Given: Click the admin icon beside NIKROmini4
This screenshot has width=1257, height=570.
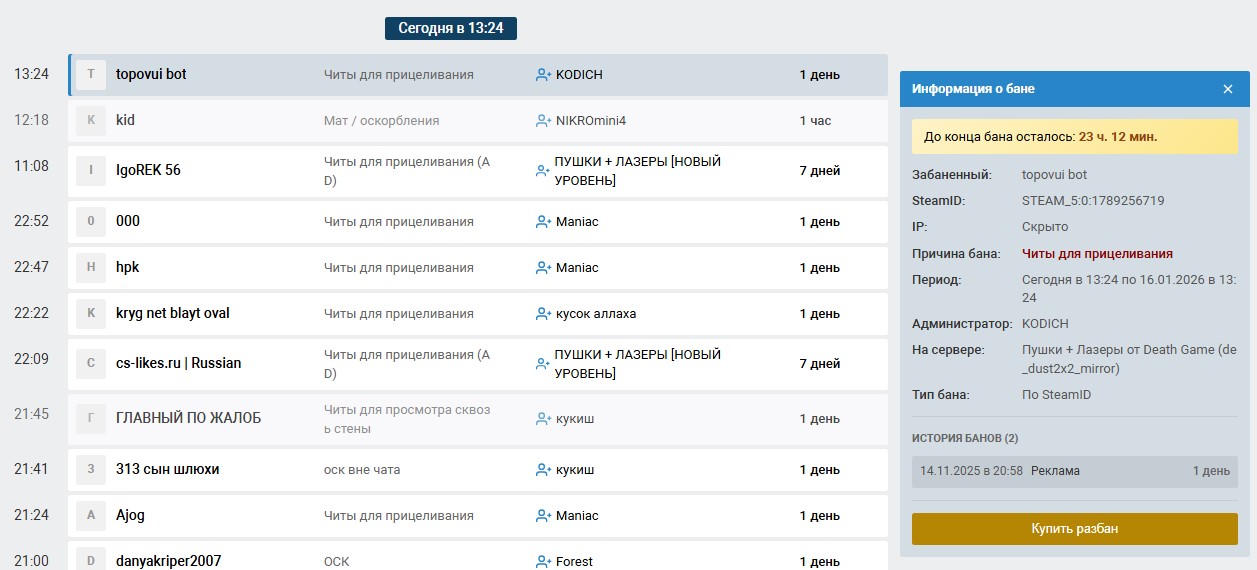Looking at the screenshot, I should point(543,121).
